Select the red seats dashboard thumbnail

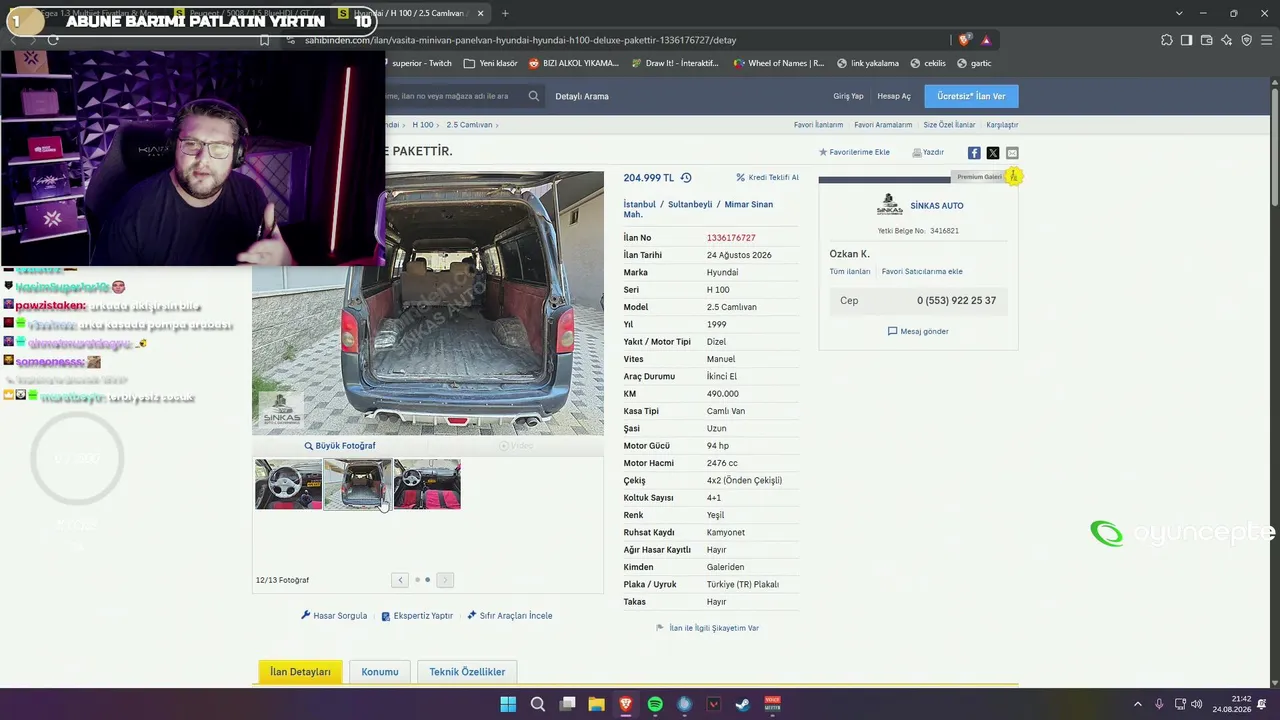tap(427, 484)
